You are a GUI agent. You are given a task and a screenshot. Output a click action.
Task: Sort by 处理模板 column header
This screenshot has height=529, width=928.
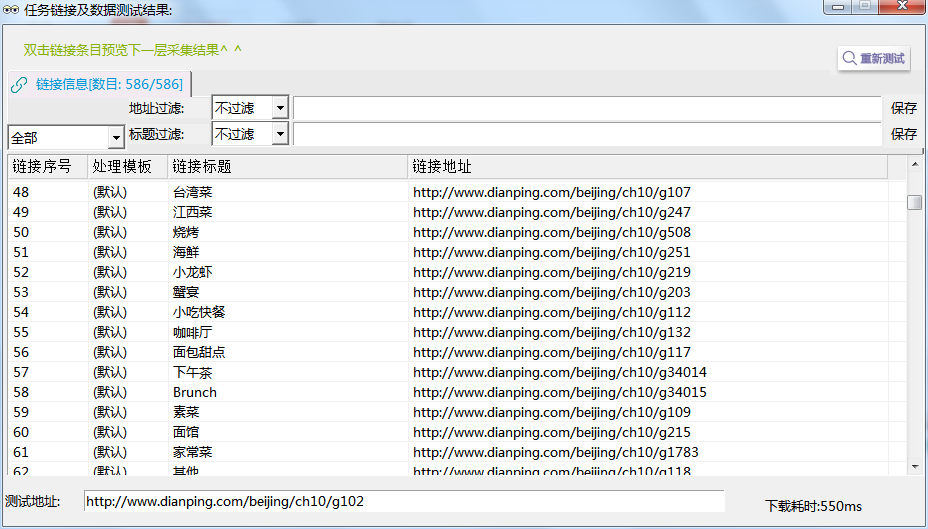coord(128,167)
